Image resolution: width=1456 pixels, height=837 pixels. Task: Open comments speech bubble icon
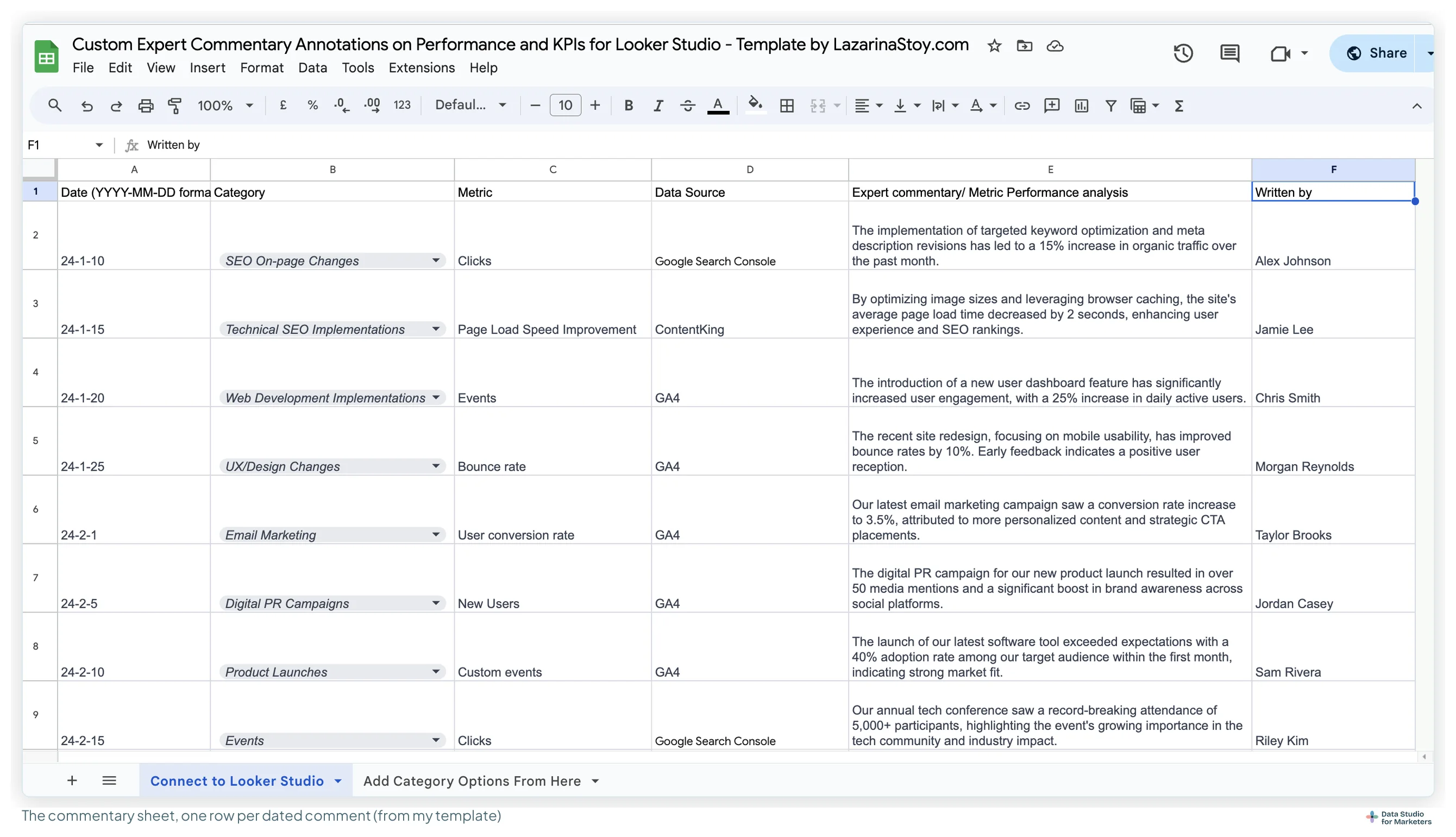1229,53
